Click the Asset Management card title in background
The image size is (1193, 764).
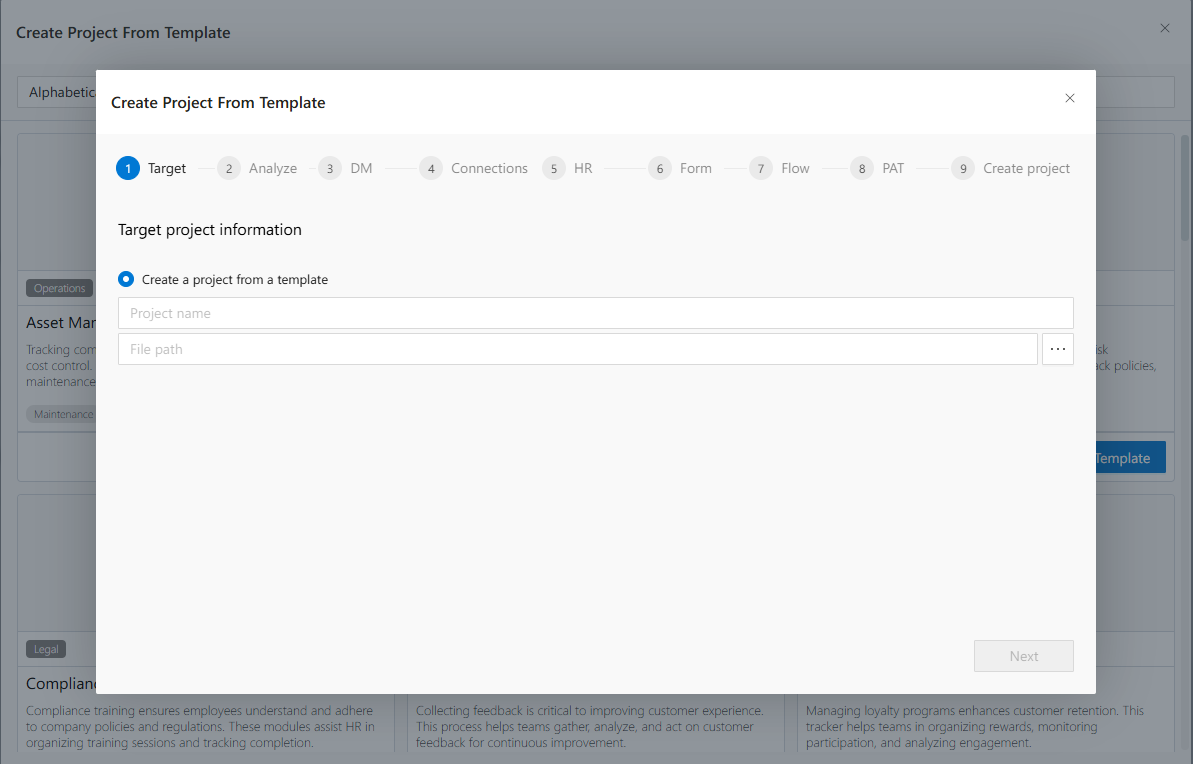point(61,323)
